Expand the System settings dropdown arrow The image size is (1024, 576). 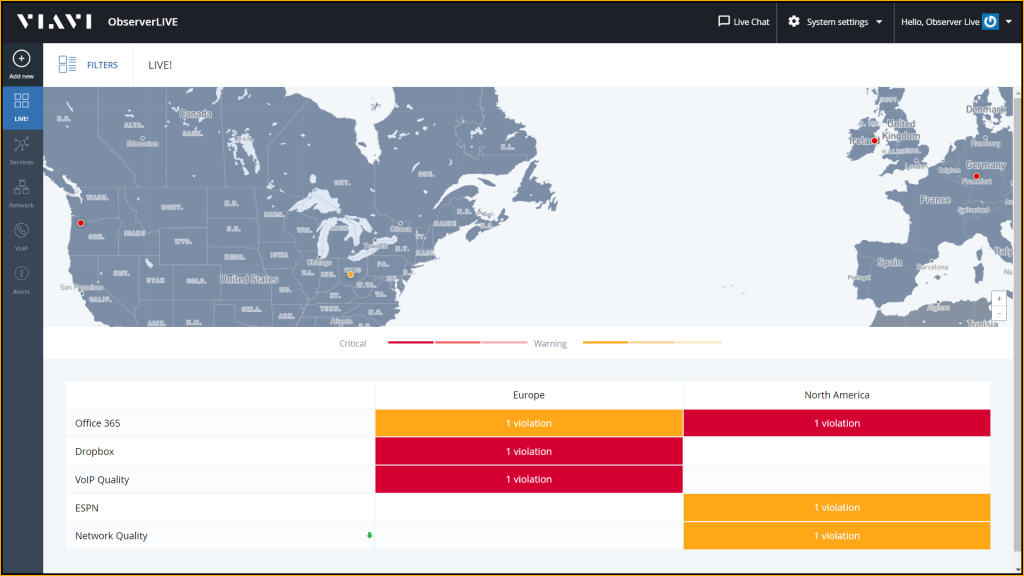tap(879, 22)
